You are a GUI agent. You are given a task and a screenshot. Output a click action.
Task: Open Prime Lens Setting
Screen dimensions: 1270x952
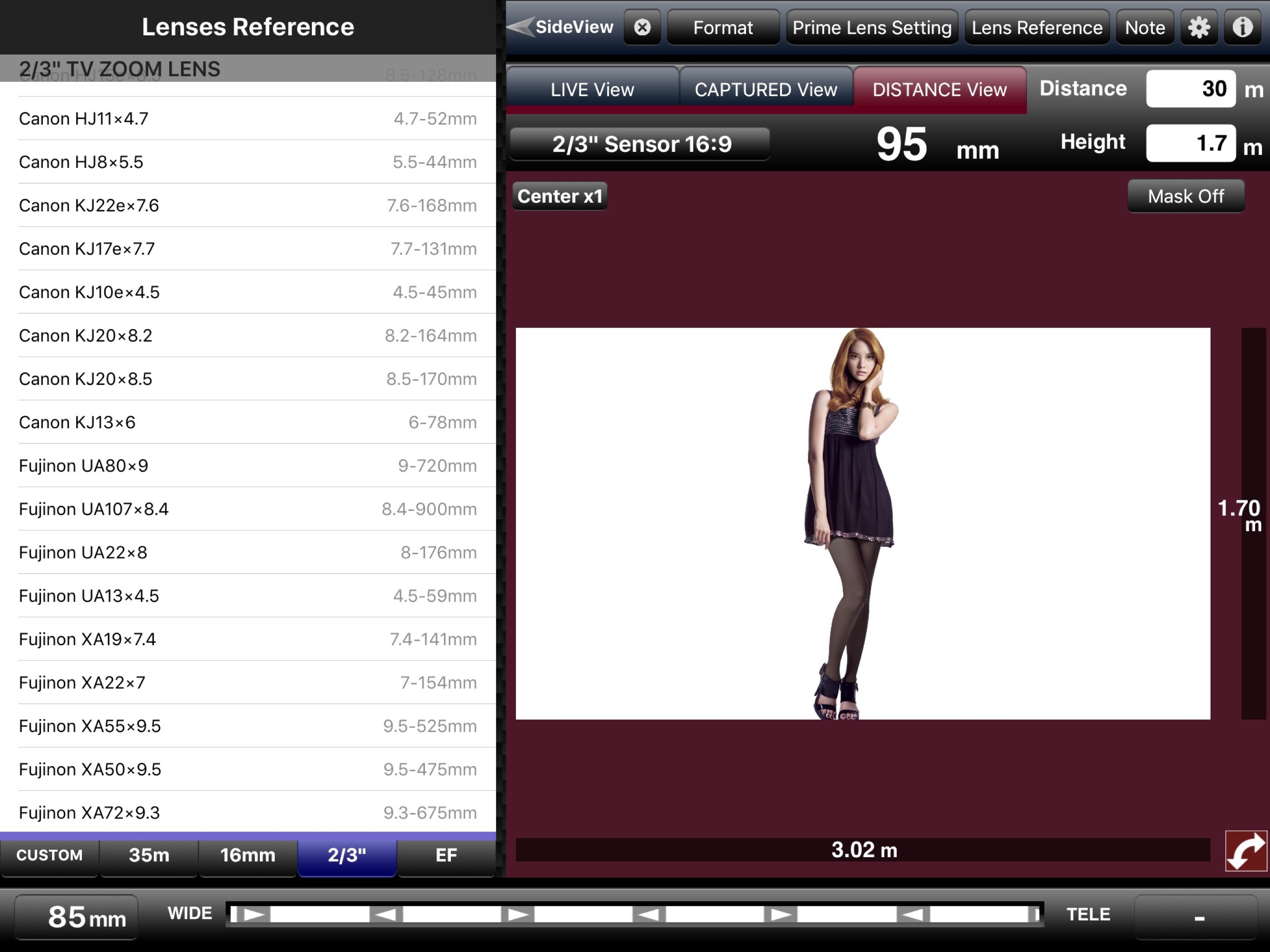point(872,27)
